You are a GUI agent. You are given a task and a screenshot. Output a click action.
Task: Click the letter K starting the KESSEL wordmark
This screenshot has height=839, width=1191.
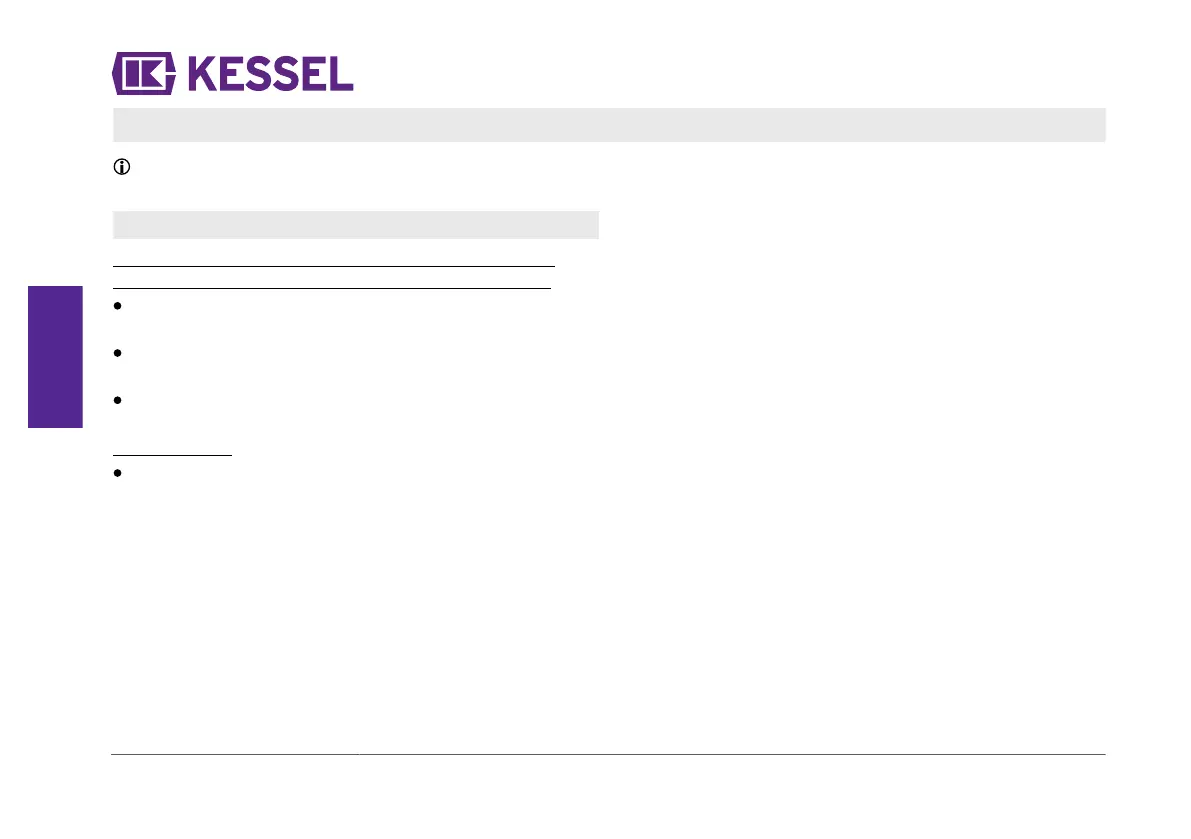[204, 74]
